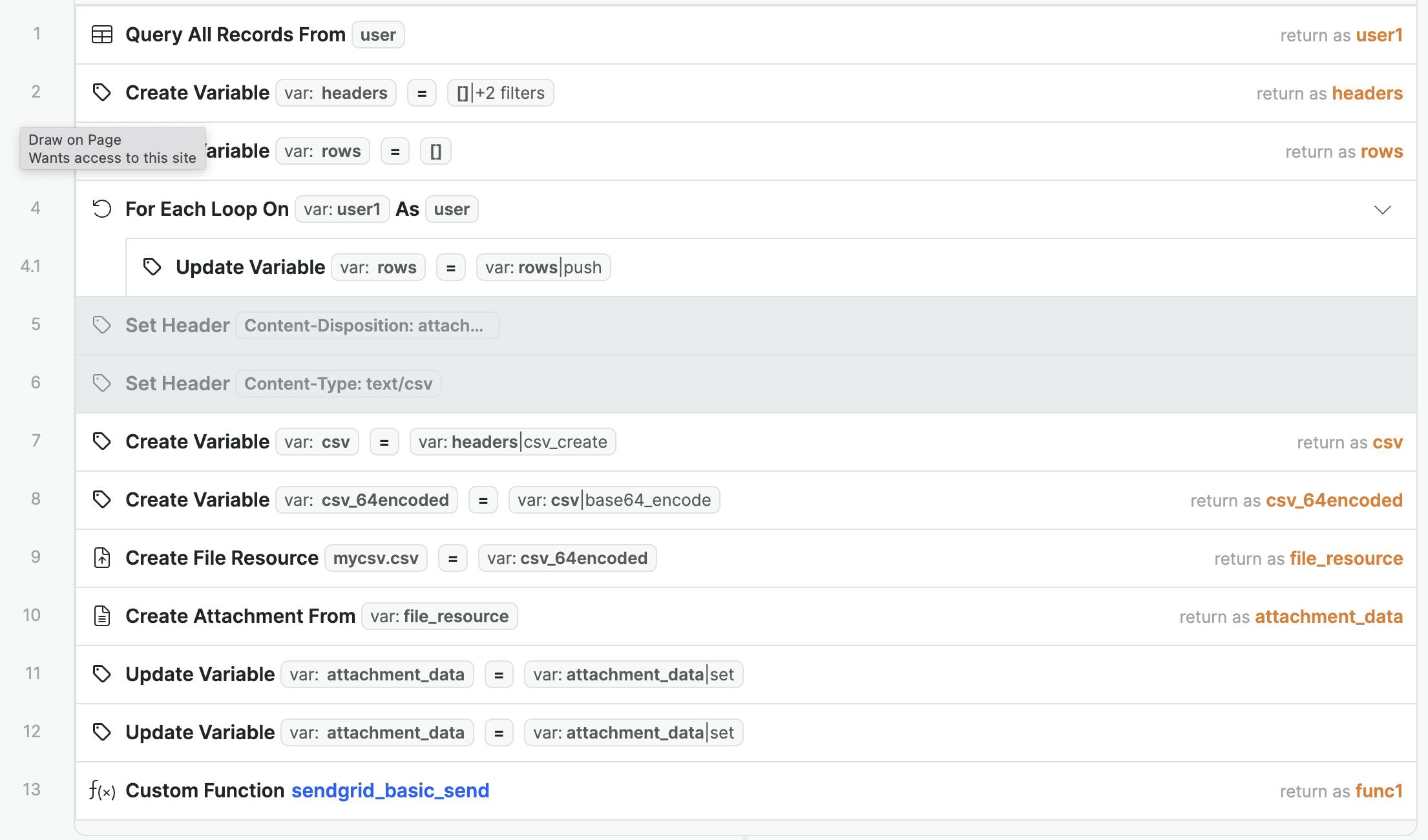Collapse the For Each Loop chevron
1428x840 pixels.
(x=1382, y=209)
